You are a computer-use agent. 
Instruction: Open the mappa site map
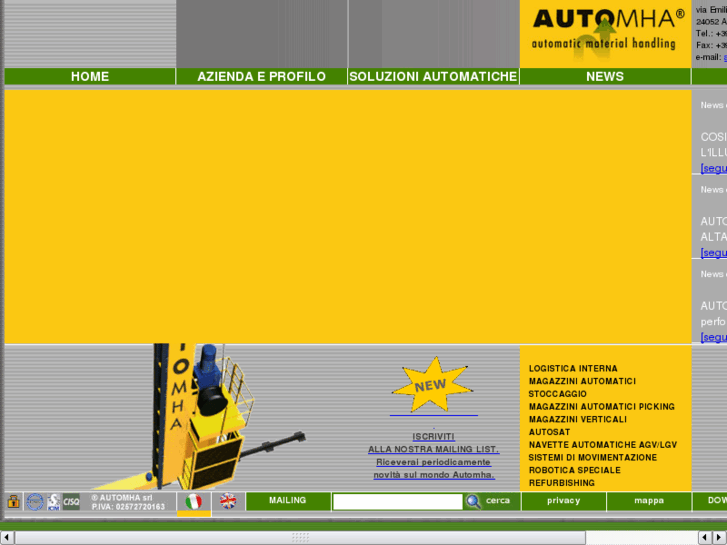coord(649,501)
